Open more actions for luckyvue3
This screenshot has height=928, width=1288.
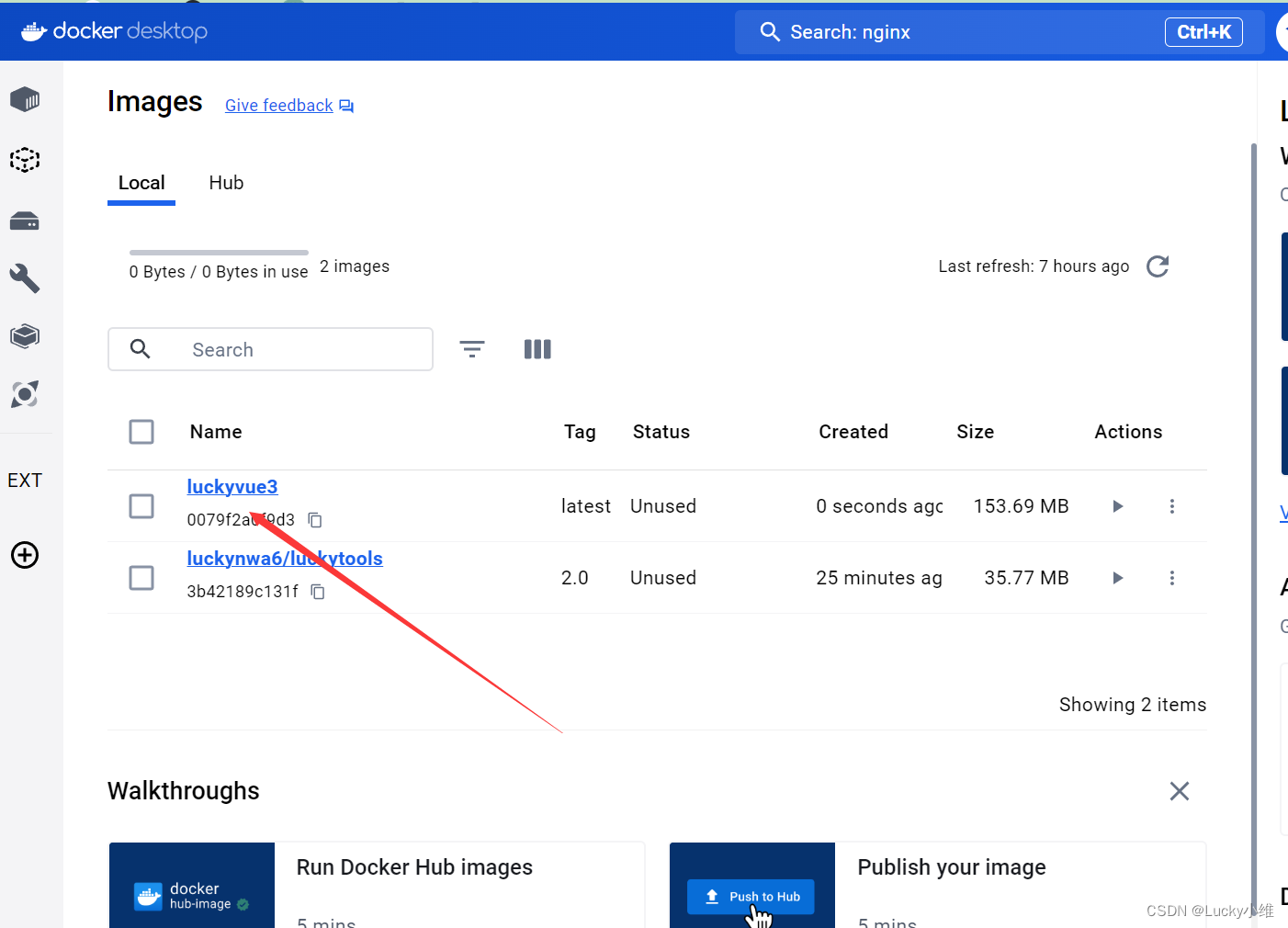pos(1172,506)
